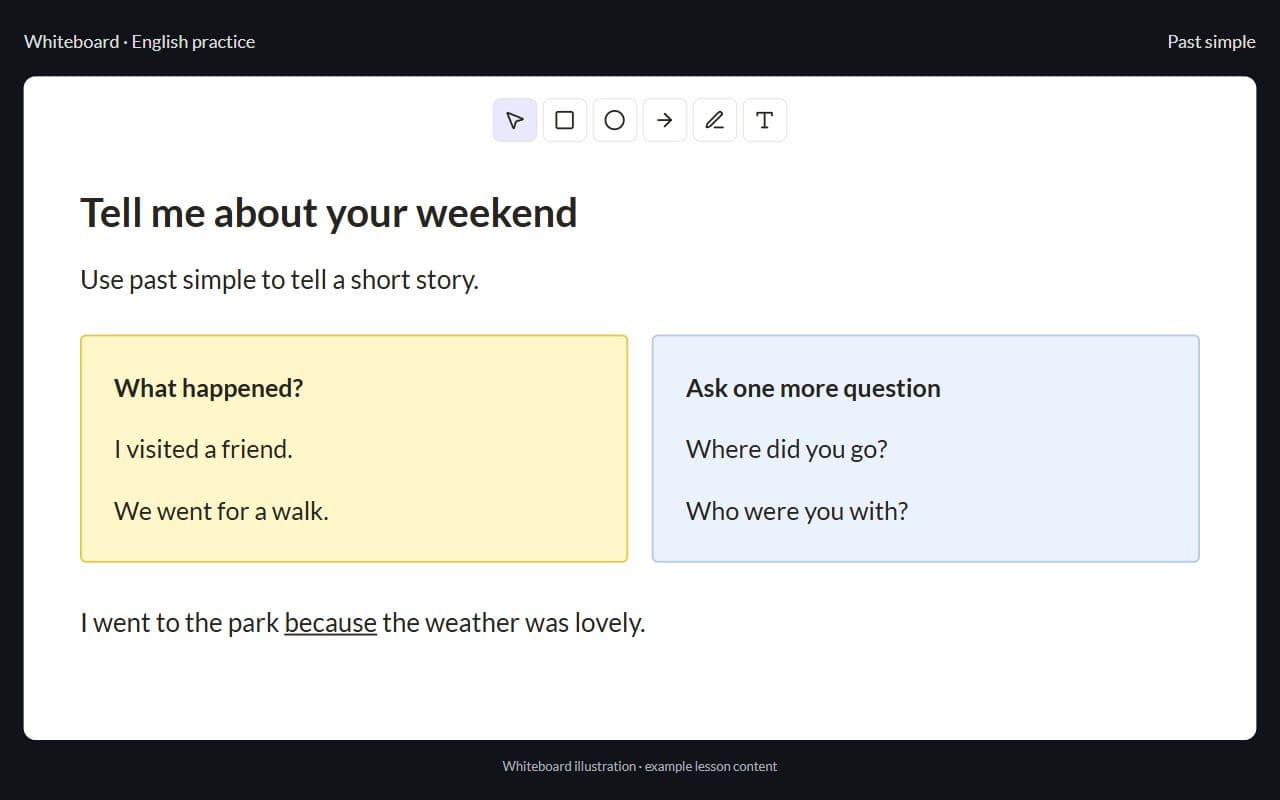The height and width of the screenshot is (800, 1280).
Task: Switch to the pen drawing tool
Action: pyautogui.click(x=715, y=120)
